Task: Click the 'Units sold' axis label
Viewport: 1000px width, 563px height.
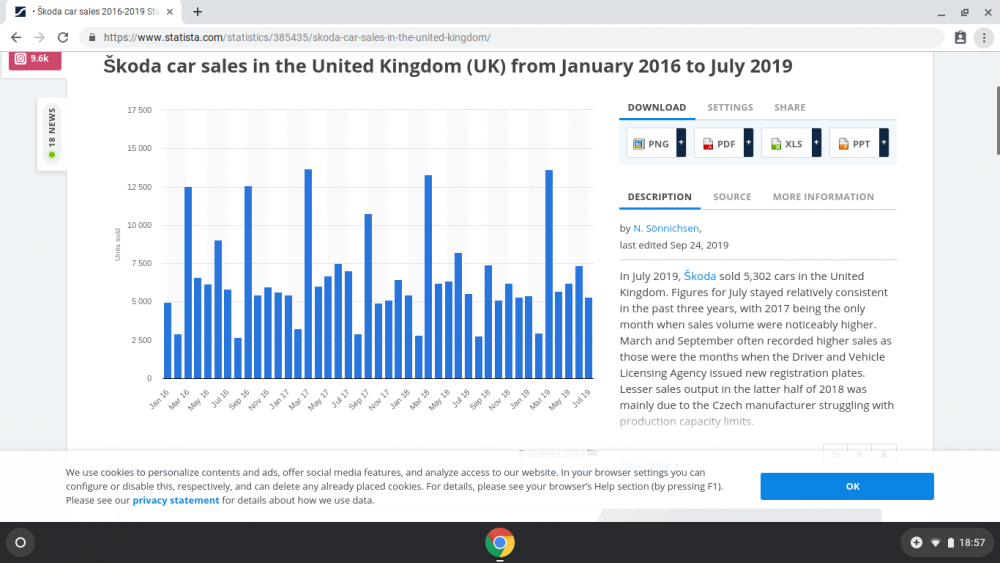Action: (117, 244)
